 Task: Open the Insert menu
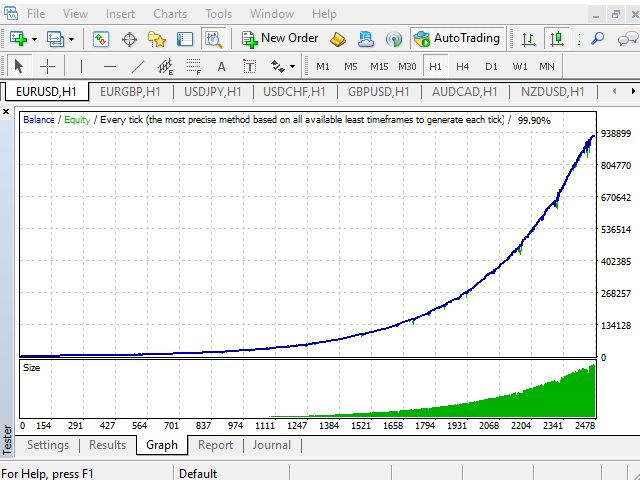pos(120,14)
